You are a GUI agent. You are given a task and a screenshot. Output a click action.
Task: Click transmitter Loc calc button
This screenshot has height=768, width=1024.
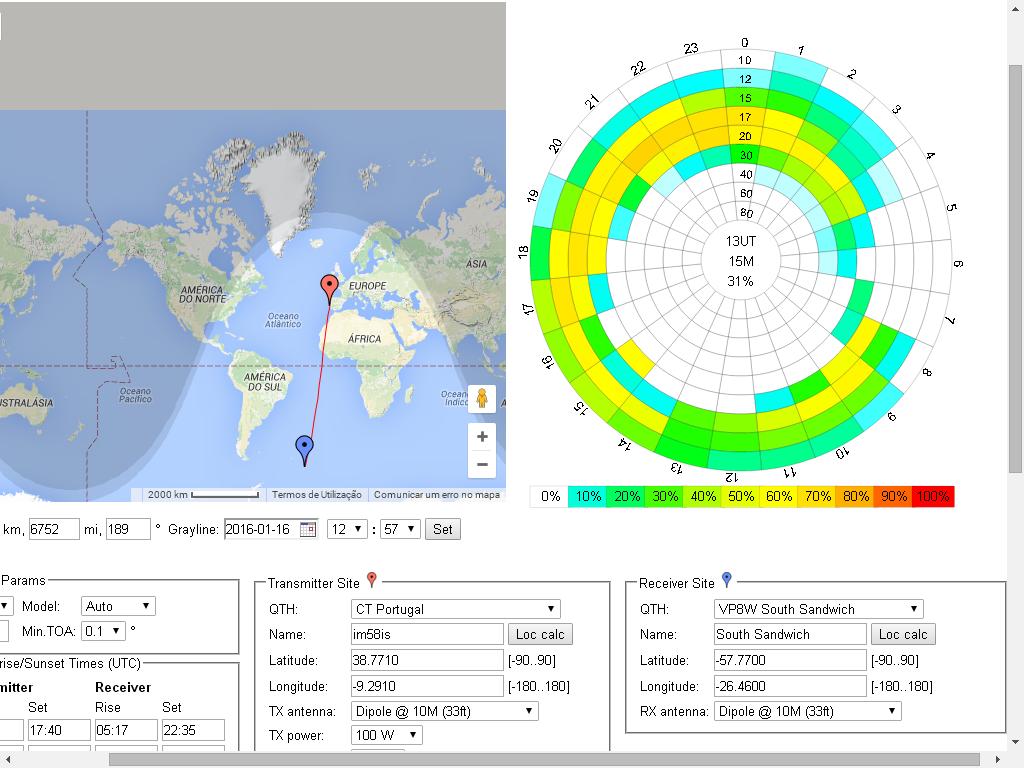pyautogui.click(x=540, y=634)
